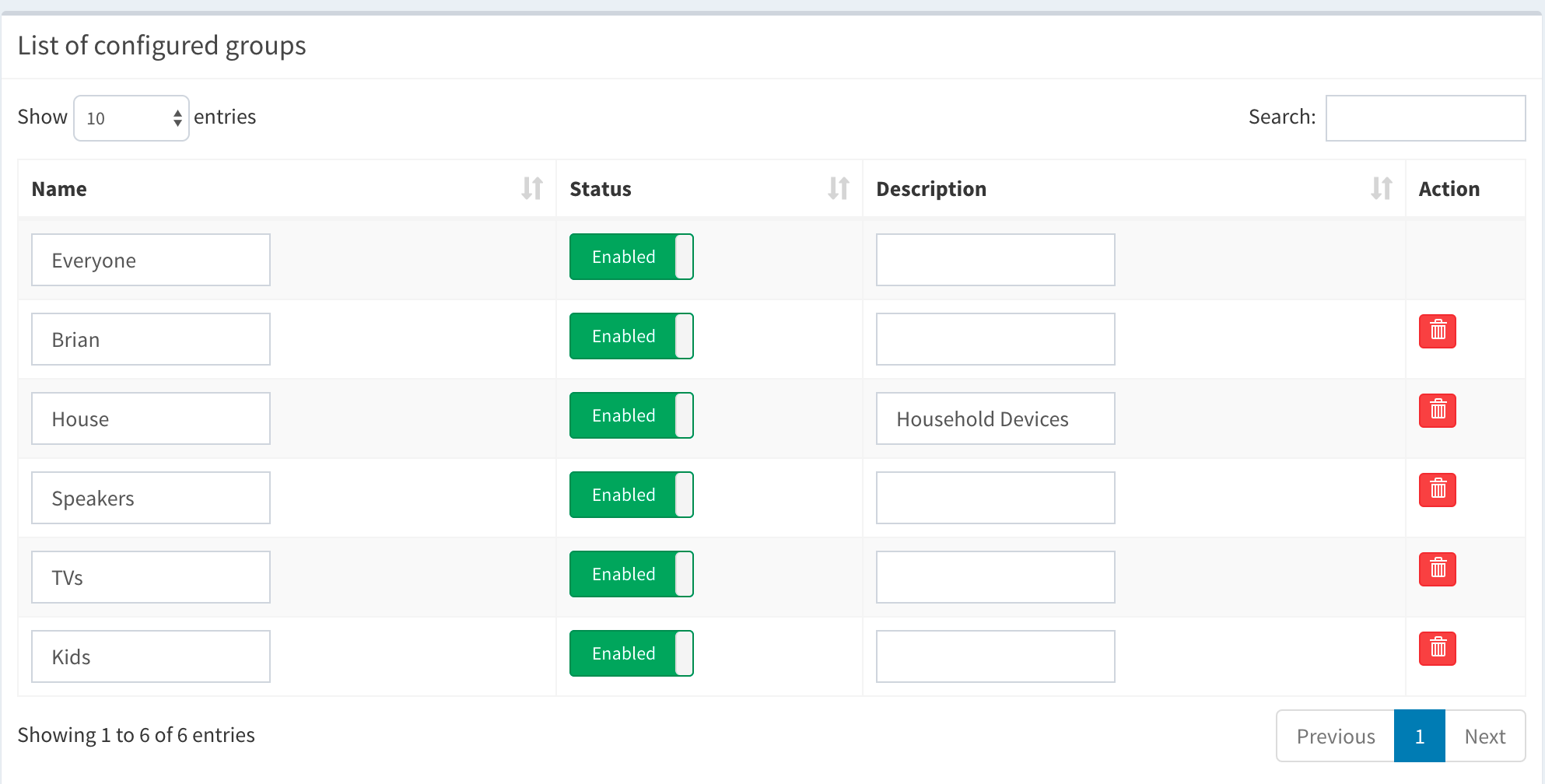This screenshot has width=1545, height=784.
Task: Open the Show entries count dropdown
Action: (131, 118)
